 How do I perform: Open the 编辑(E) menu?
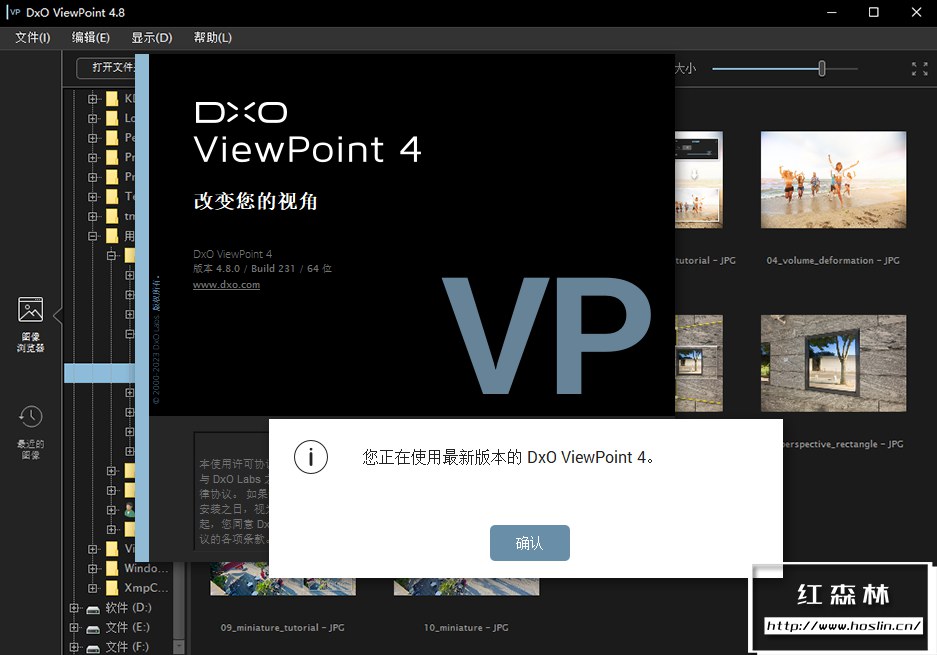(91, 38)
